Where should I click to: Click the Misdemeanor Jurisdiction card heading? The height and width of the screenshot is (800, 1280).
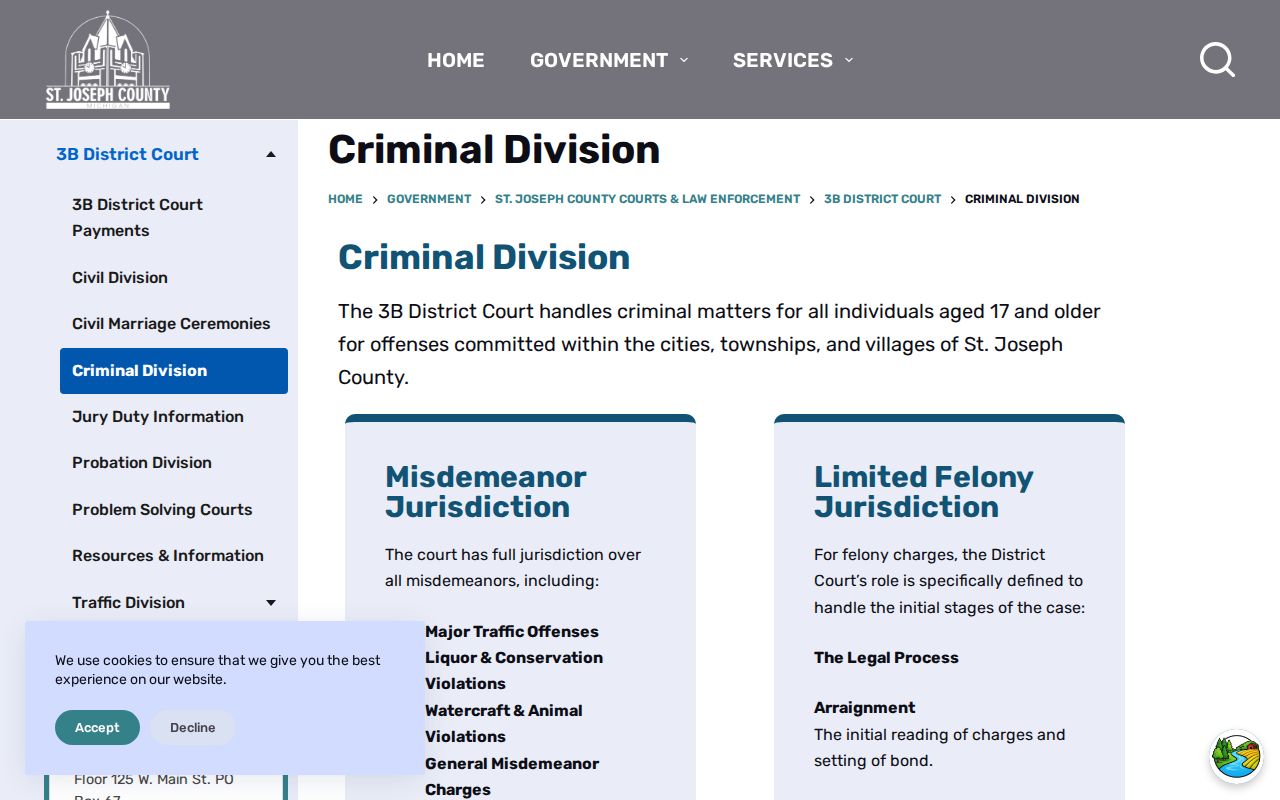tap(486, 492)
